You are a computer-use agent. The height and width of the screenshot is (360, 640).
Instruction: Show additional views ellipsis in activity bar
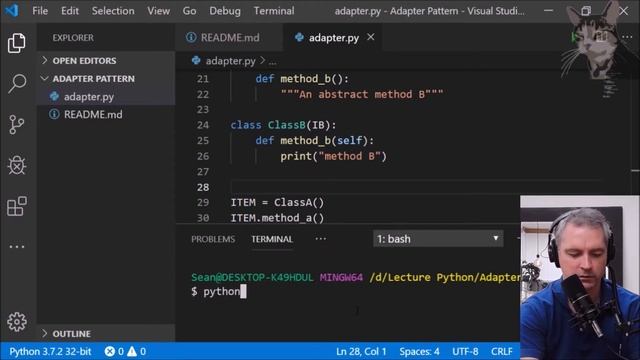point(17,247)
